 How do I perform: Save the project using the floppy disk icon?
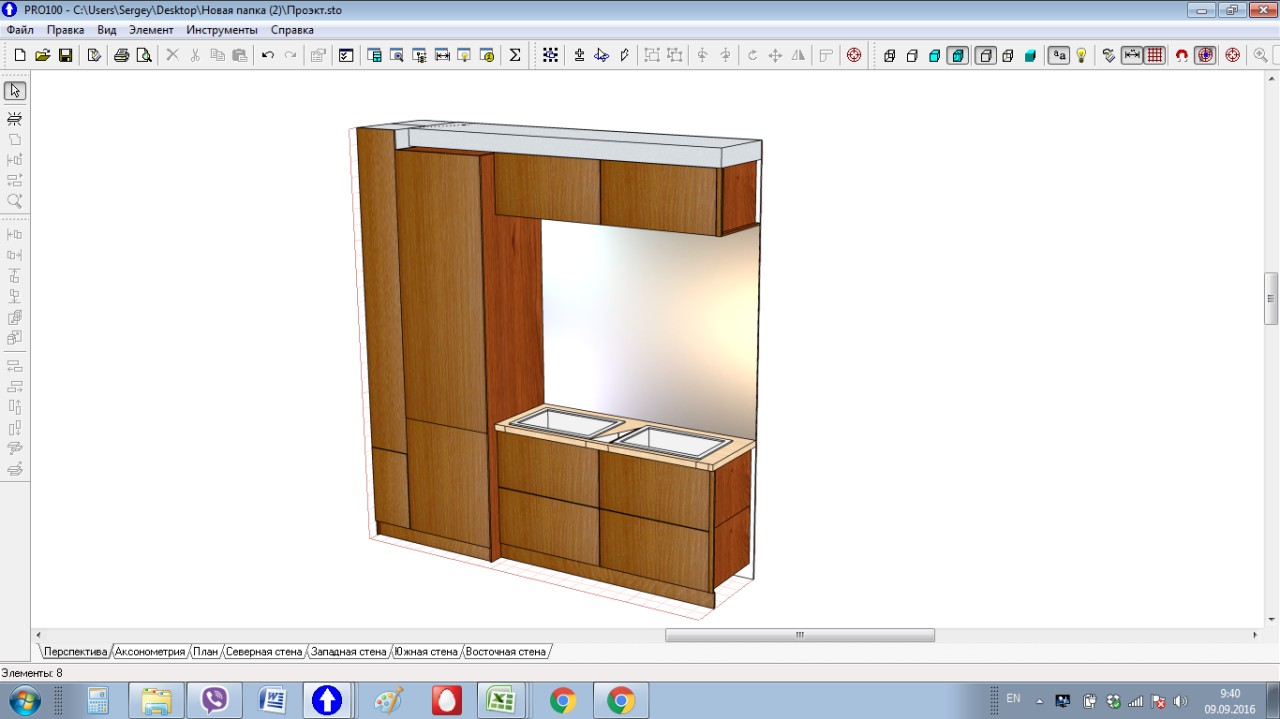point(65,55)
